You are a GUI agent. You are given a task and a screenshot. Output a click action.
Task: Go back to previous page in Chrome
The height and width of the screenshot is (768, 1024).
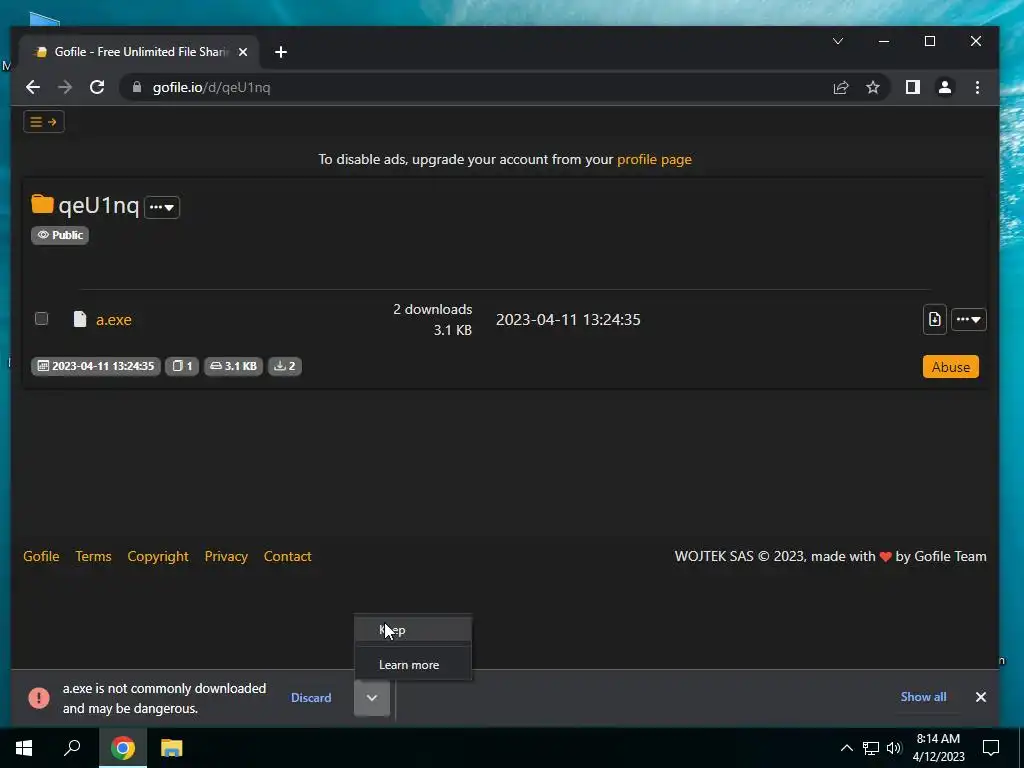click(33, 87)
